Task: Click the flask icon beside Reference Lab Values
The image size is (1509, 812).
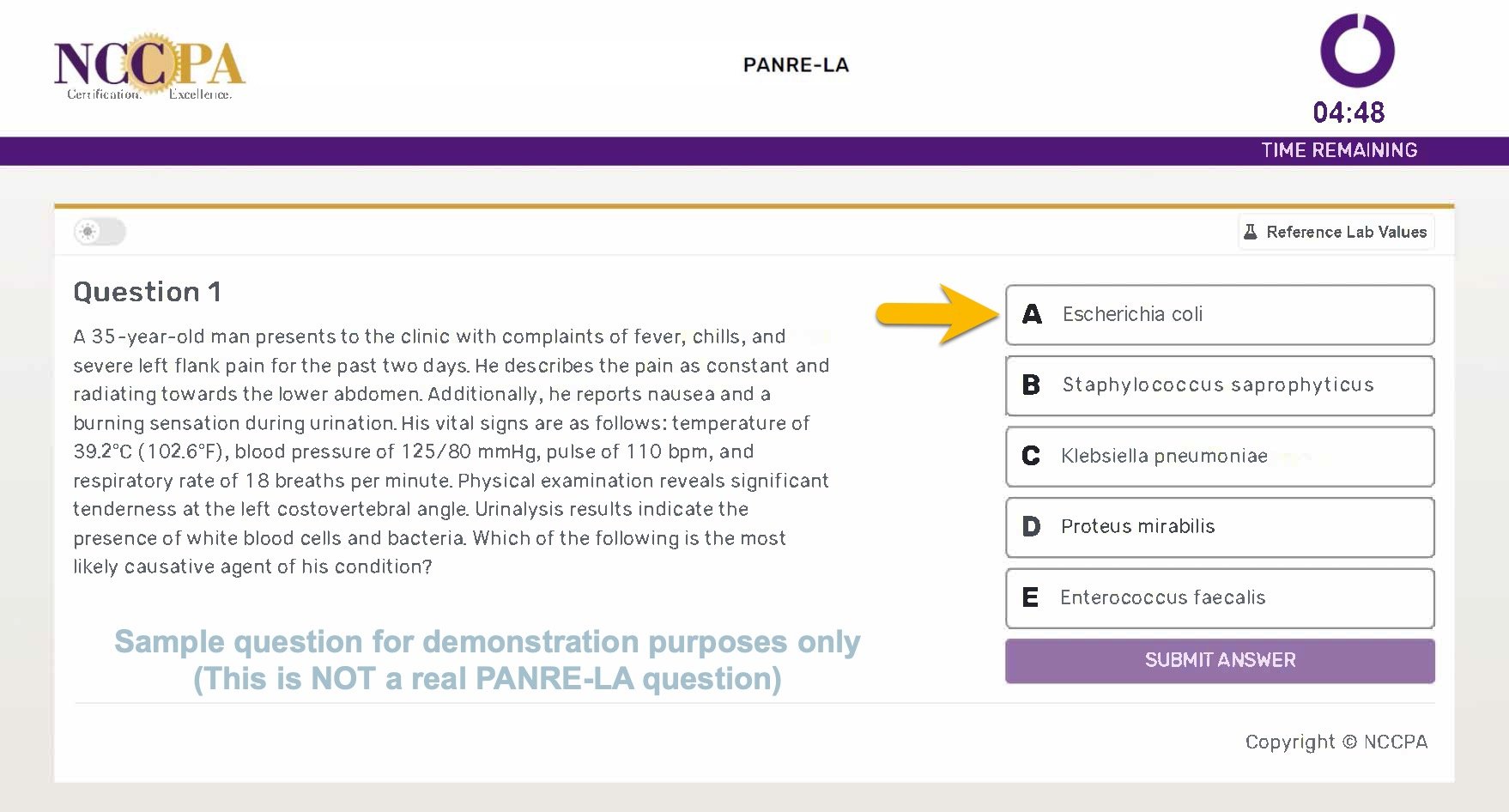Action: (x=1251, y=232)
